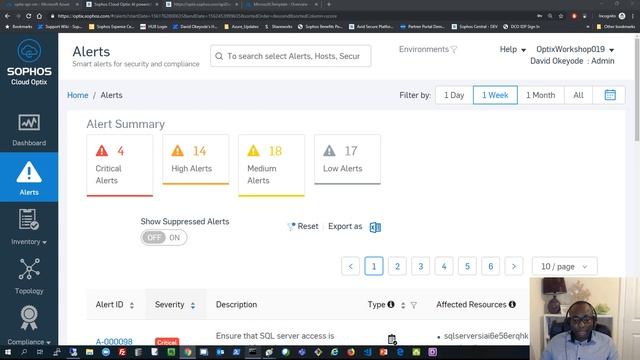The height and width of the screenshot is (360, 640).
Task: Click the alerts search input field
Action: coord(291,56)
